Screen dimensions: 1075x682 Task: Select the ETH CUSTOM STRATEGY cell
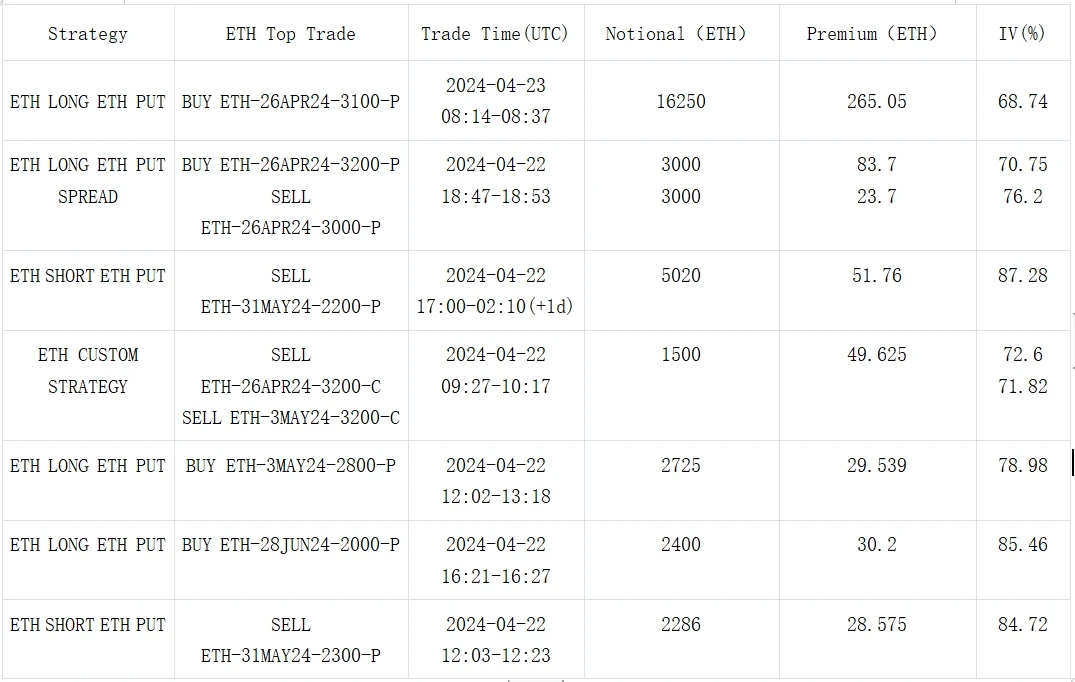(x=88, y=371)
